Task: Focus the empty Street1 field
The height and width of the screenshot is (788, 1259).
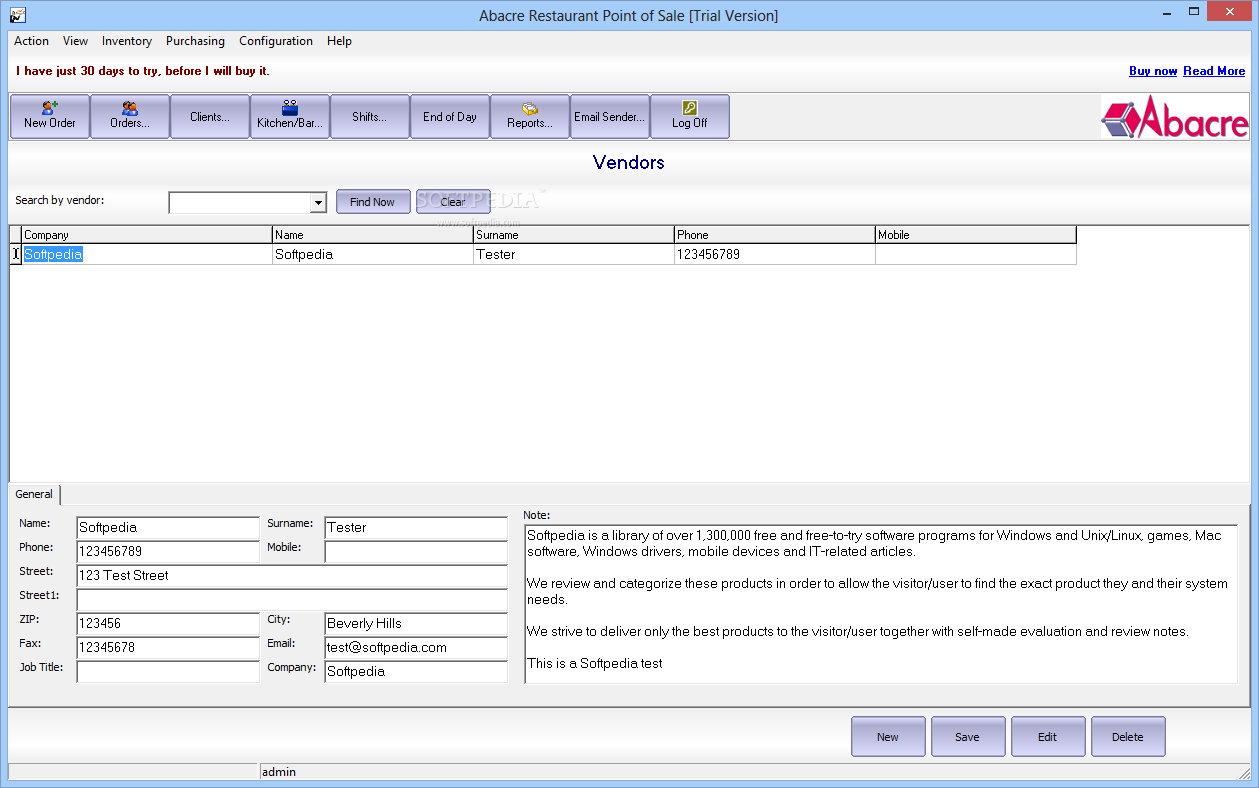Action: pos(292,599)
